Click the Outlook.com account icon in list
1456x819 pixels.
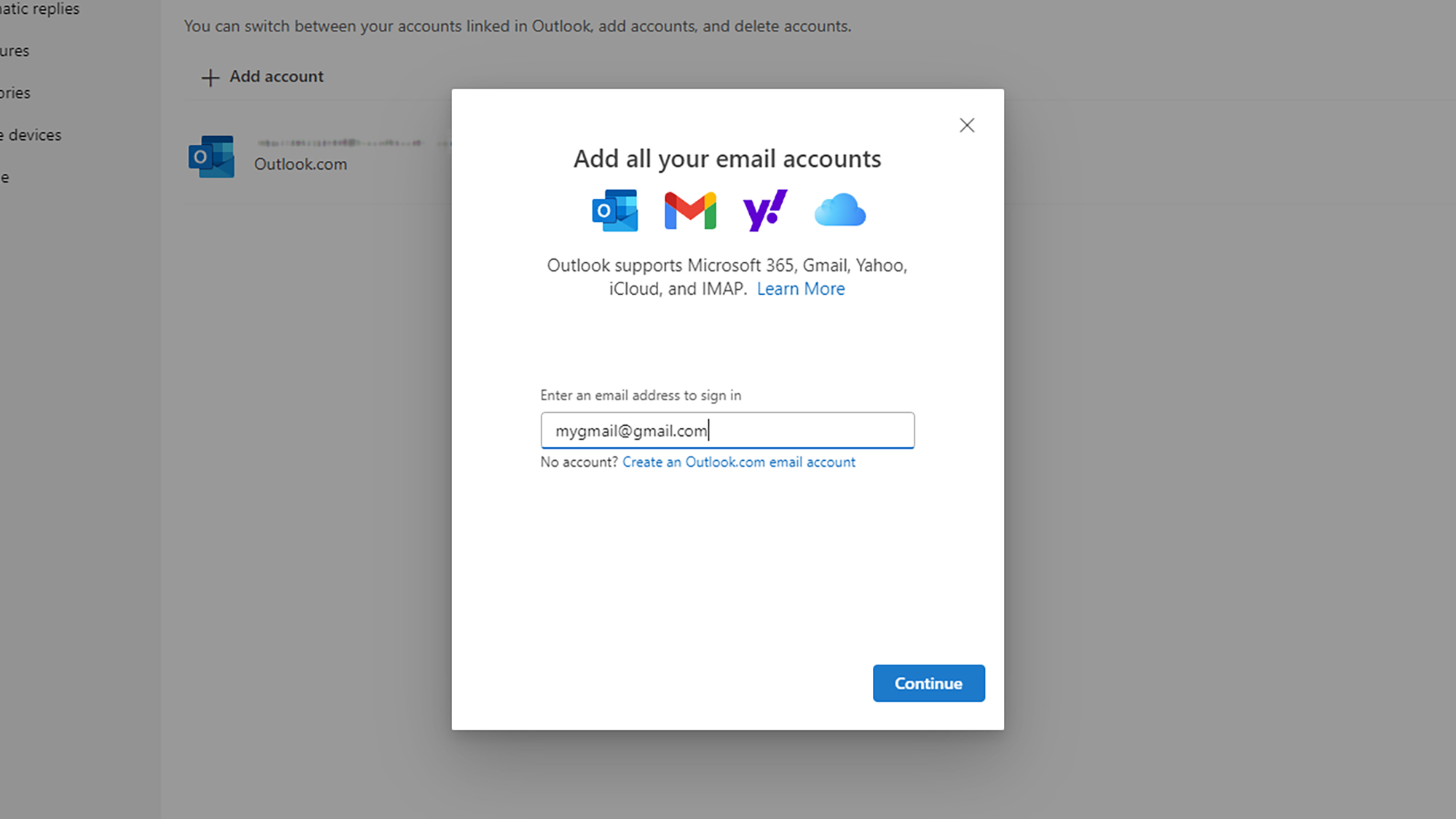tap(211, 157)
